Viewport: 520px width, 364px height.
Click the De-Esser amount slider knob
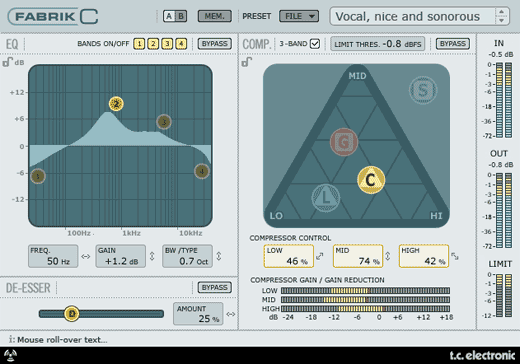72,314
